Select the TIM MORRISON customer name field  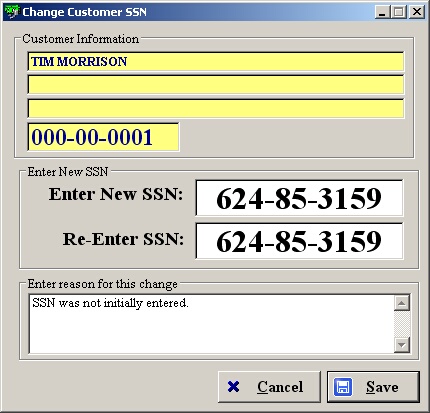coord(216,61)
